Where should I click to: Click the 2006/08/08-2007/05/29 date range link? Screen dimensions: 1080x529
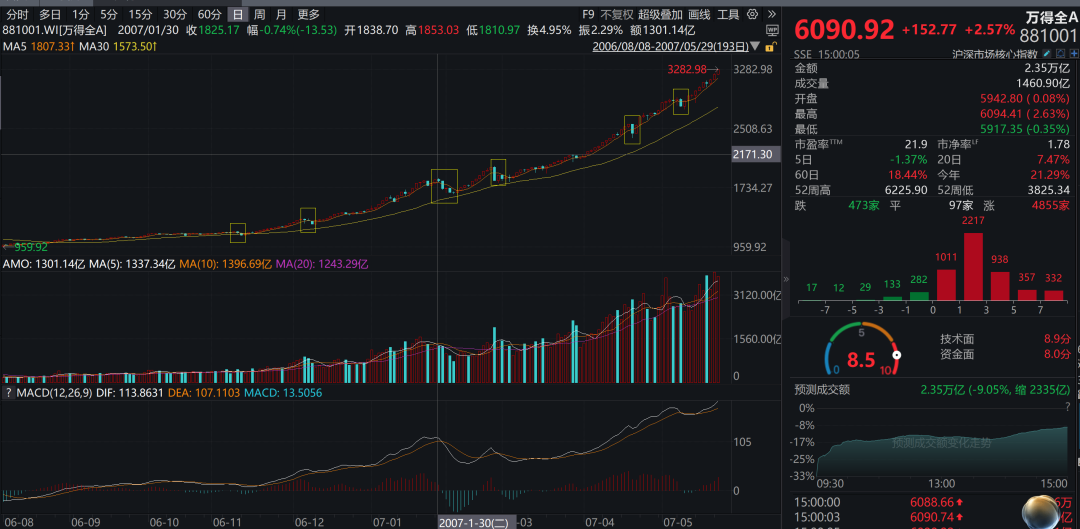(x=669, y=47)
